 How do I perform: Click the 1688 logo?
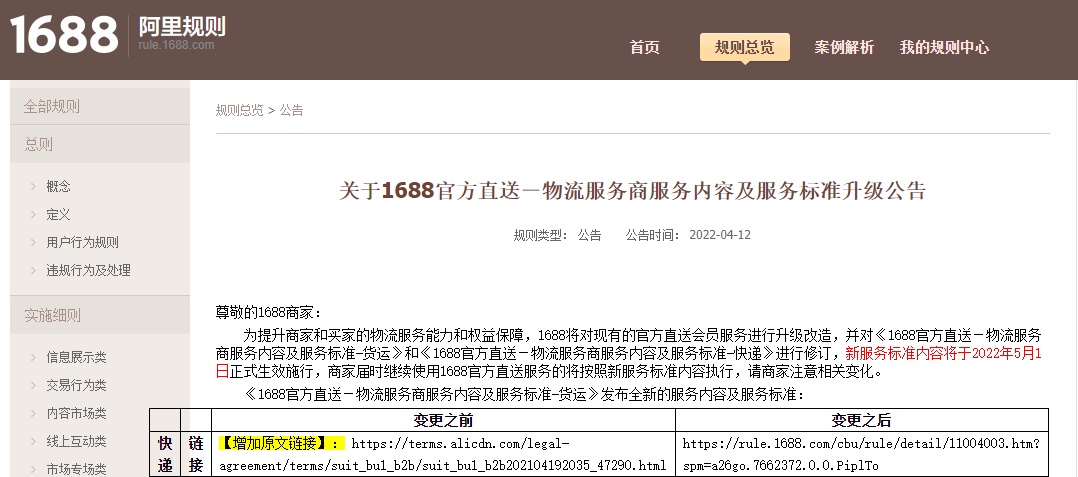coord(64,34)
